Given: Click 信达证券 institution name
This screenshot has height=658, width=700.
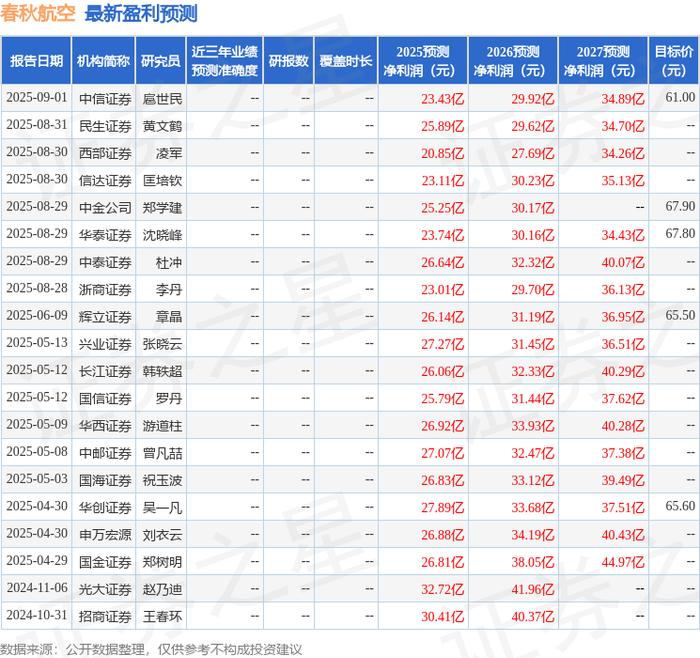Looking at the screenshot, I should tap(105, 180).
